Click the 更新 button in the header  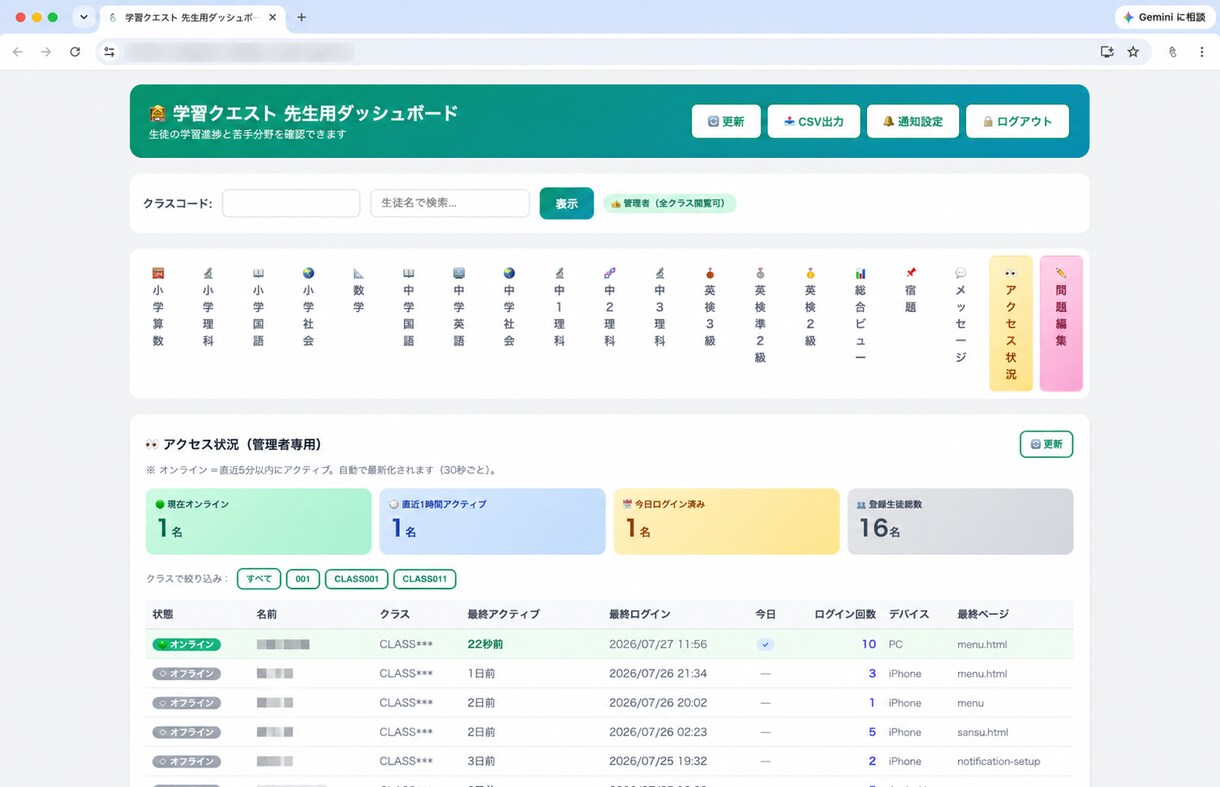coord(726,121)
